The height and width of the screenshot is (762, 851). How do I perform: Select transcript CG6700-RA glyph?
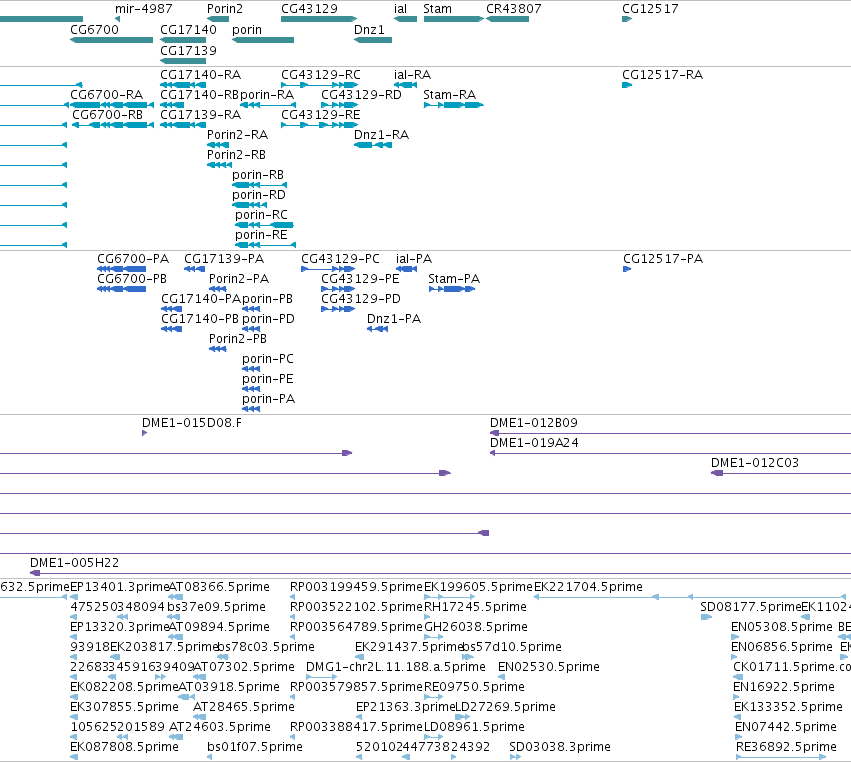(x=112, y=105)
